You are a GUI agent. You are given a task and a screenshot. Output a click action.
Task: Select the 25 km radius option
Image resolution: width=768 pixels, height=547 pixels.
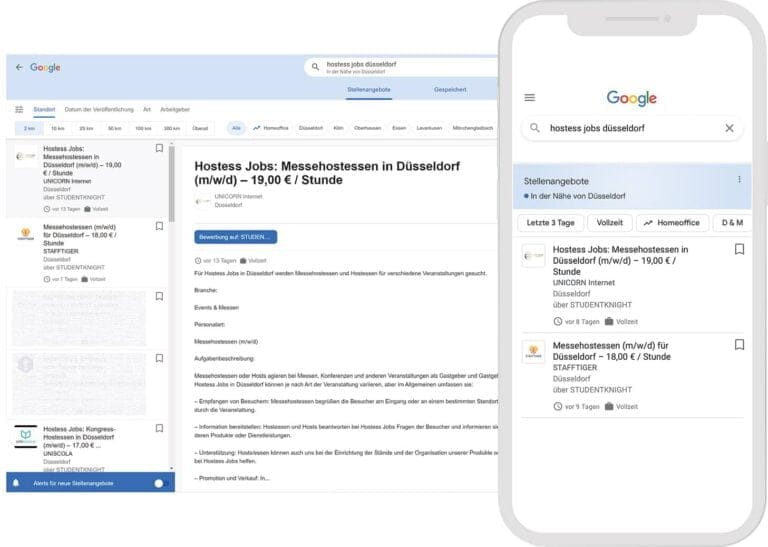pyautogui.click(x=86, y=128)
